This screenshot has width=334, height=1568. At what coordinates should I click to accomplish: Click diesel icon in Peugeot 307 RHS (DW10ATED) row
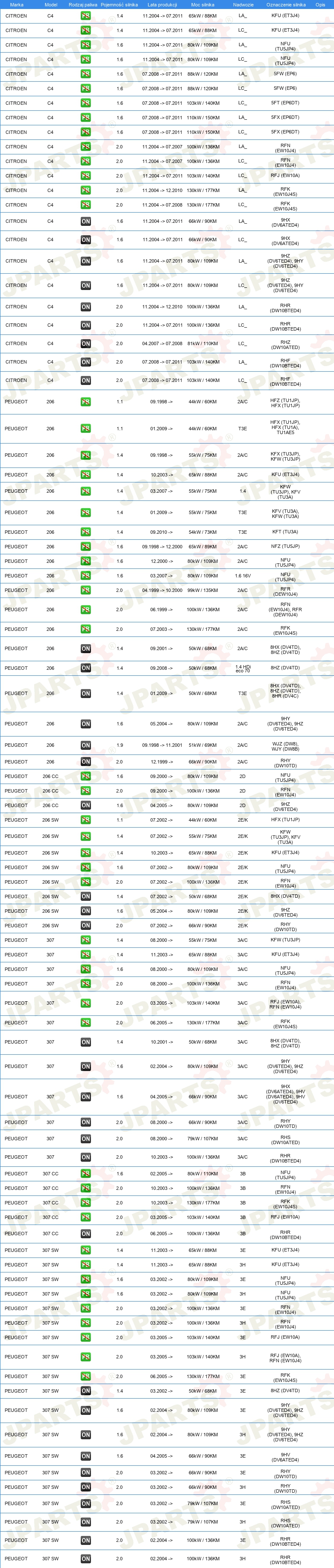[x=86, y=1139]
